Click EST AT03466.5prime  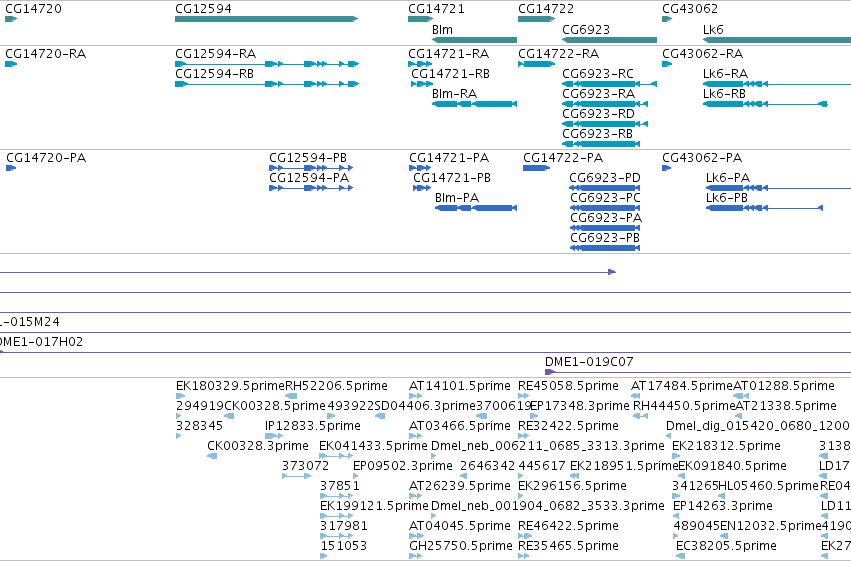tap(415, 436)
